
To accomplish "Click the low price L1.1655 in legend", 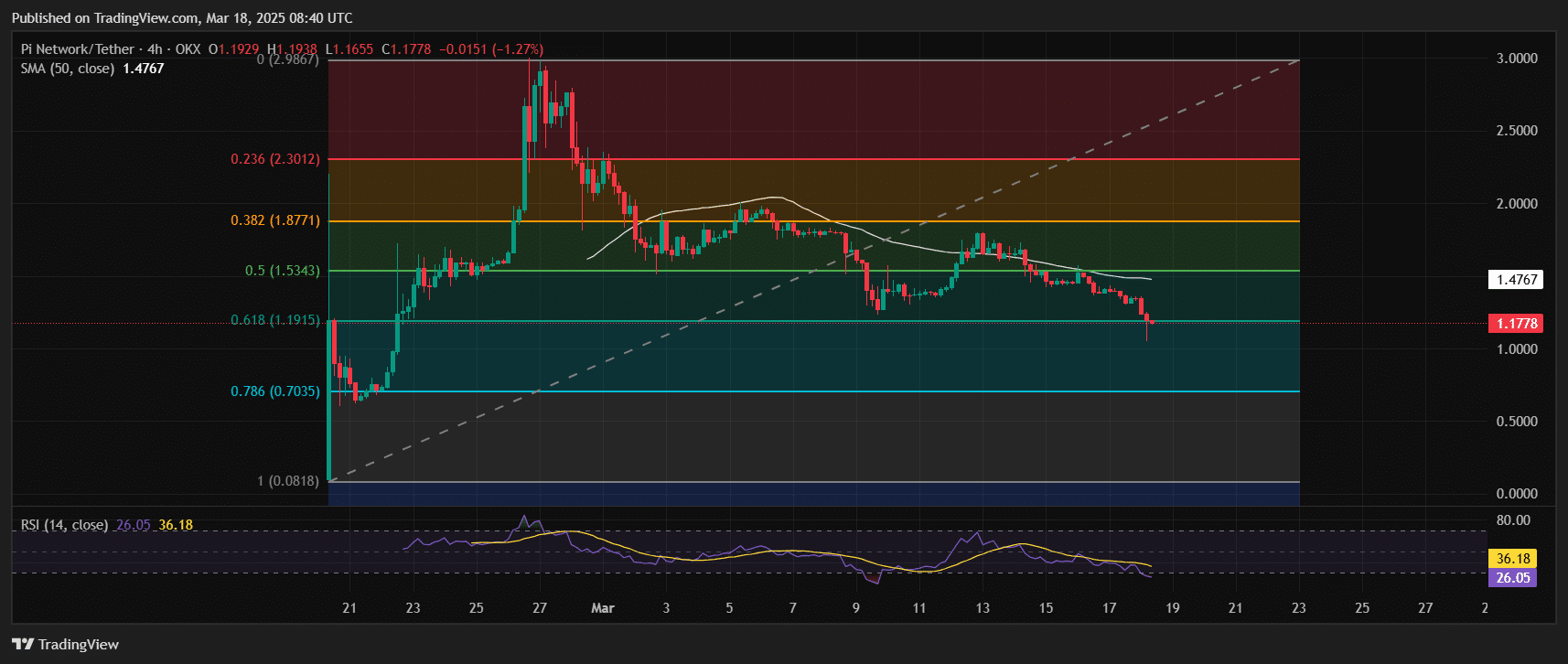I will [x=349, y=49].
